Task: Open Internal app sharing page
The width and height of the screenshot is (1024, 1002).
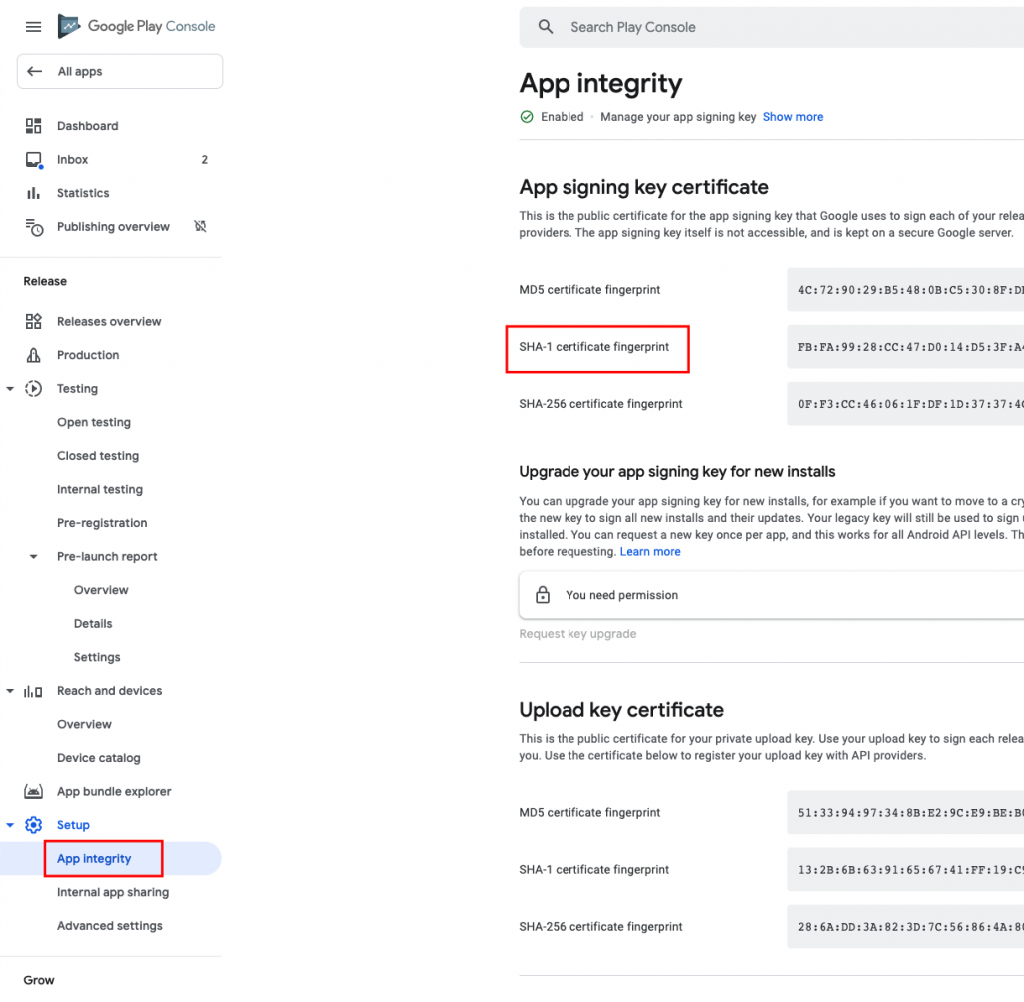Action: click(112, 892)
